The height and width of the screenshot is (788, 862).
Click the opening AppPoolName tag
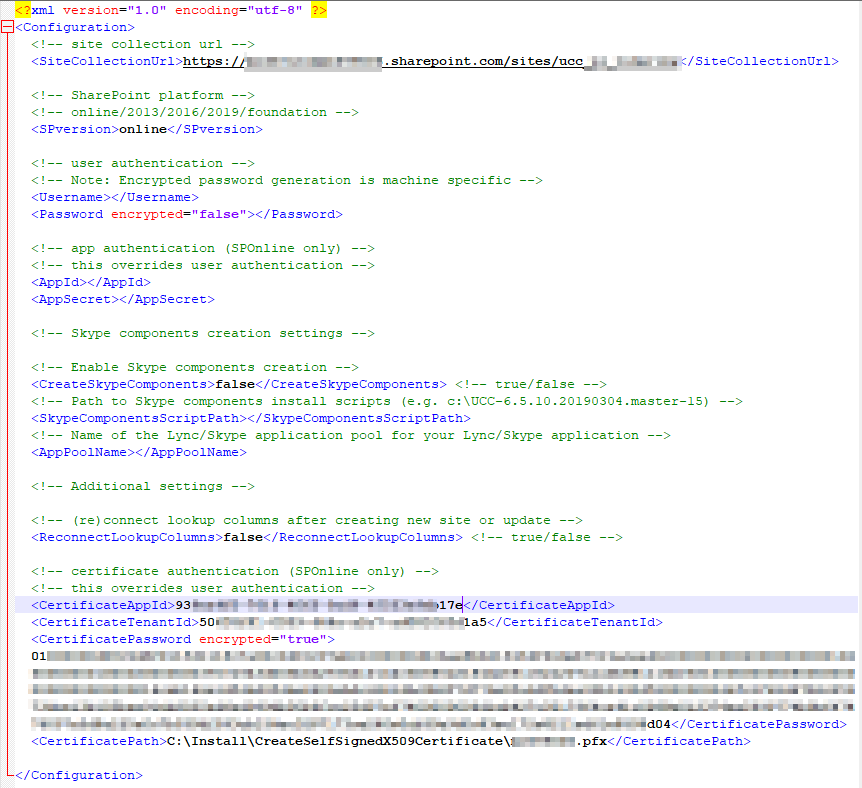82,452
